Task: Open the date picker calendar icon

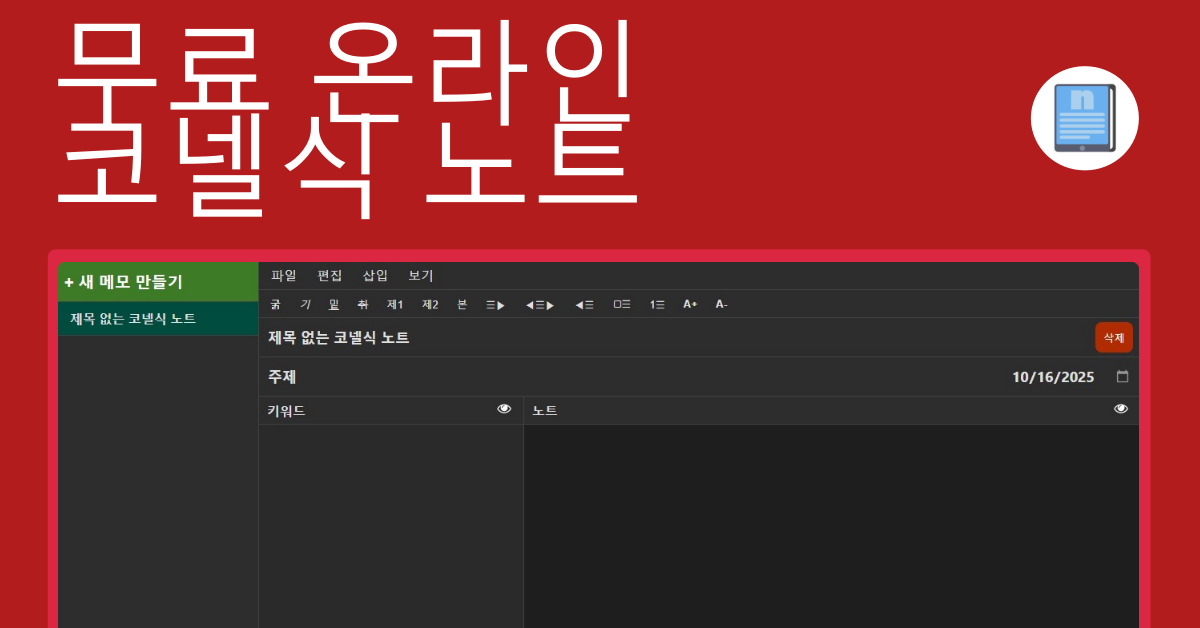Action: click(x=1122, y=377)
